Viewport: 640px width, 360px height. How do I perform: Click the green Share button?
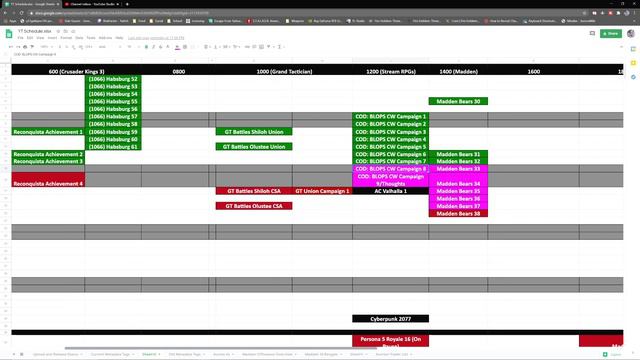tap(611, 33)
